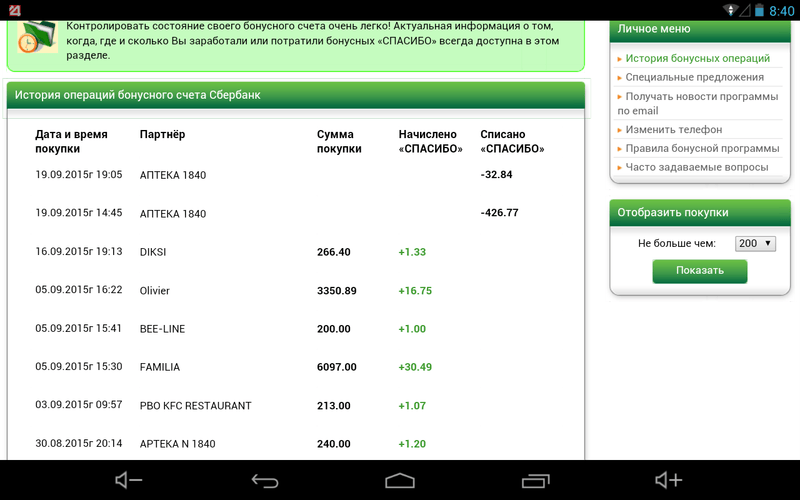The image size is (800, 500).
Task: Click the purchase amount 3350.89
Action: [337, 291]
